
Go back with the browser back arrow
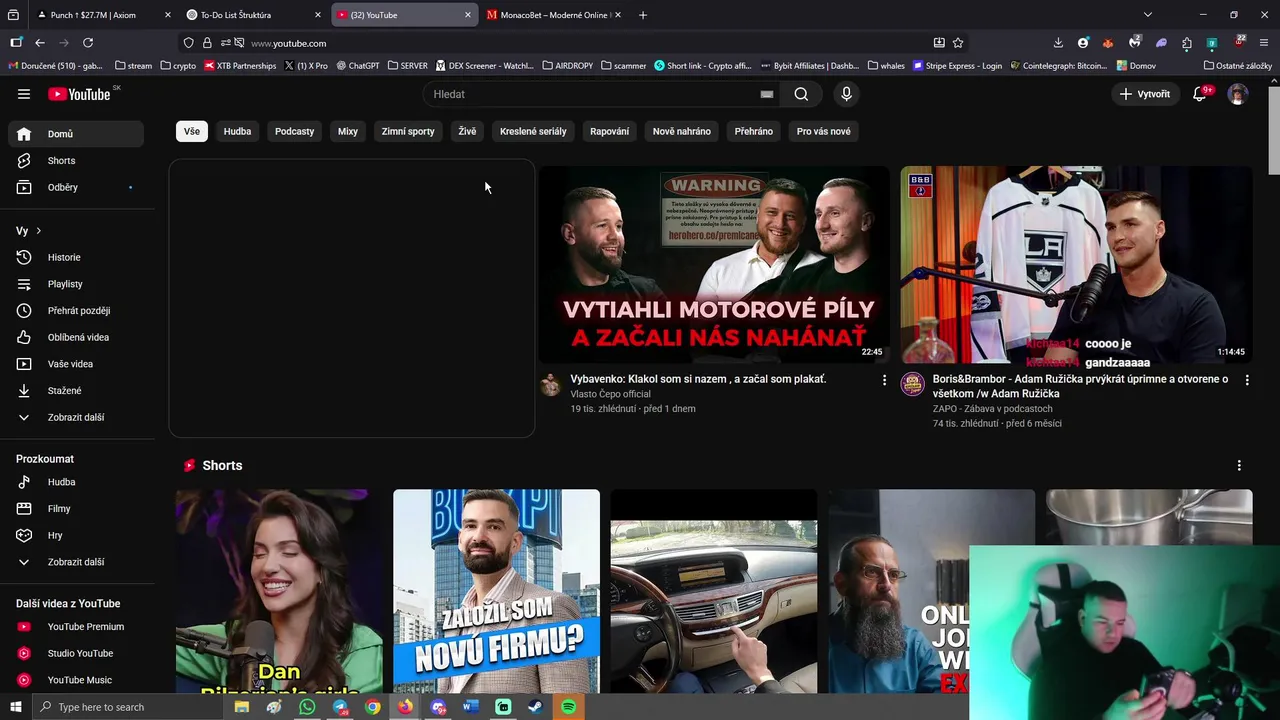point(40,43)
